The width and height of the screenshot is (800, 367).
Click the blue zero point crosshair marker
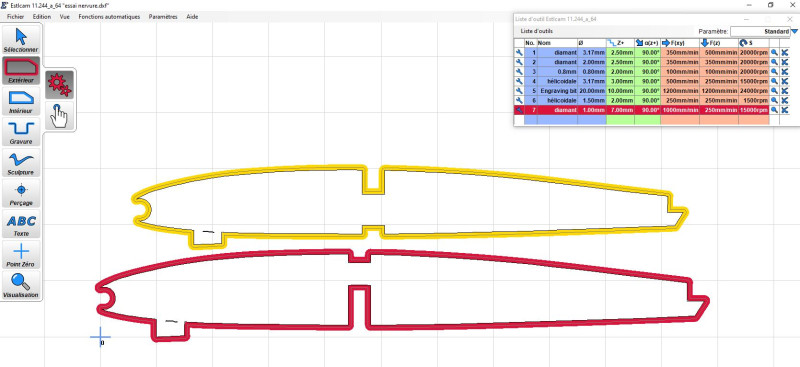(101, 337)
